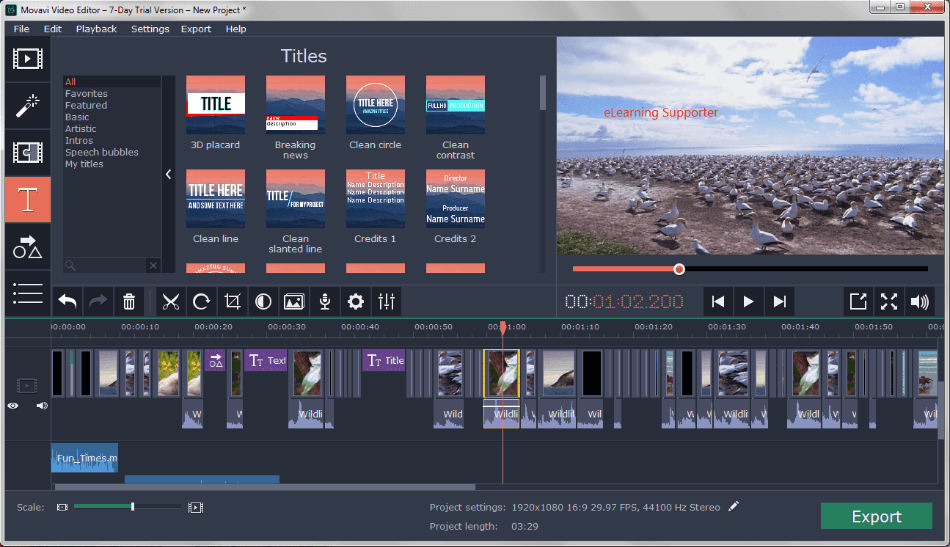Click the scissors Split tool
Image resolution: width=950 pixels, height=547 pixels.
coord(170,301)
